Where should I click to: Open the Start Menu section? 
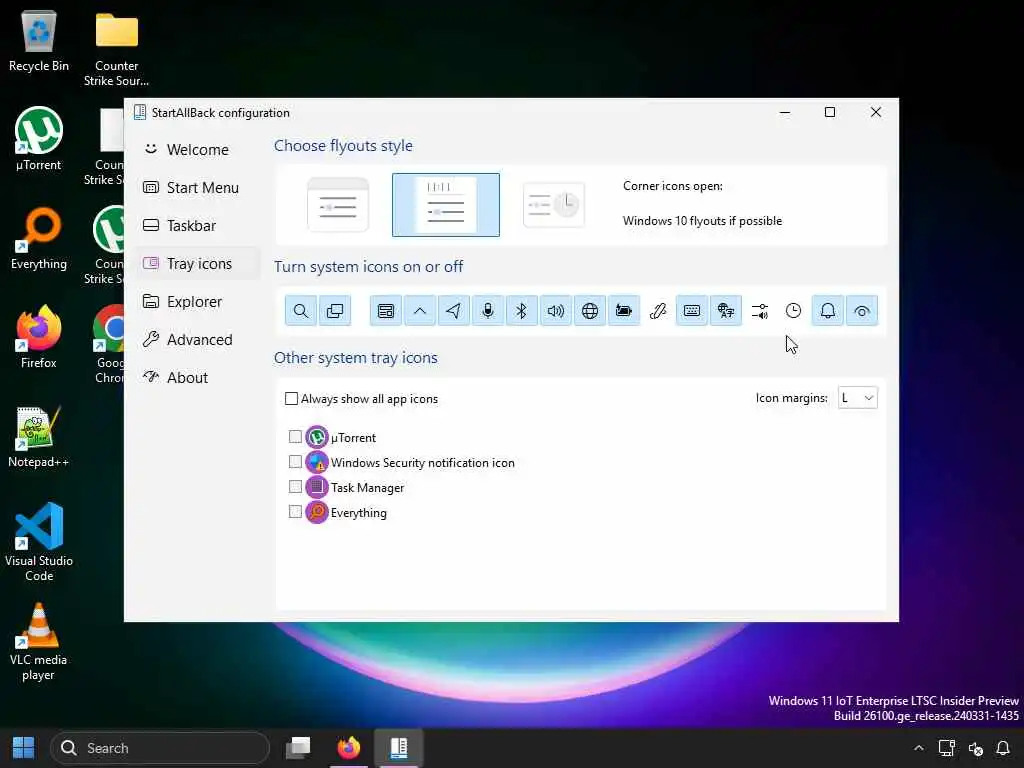(x=199, y=187)
